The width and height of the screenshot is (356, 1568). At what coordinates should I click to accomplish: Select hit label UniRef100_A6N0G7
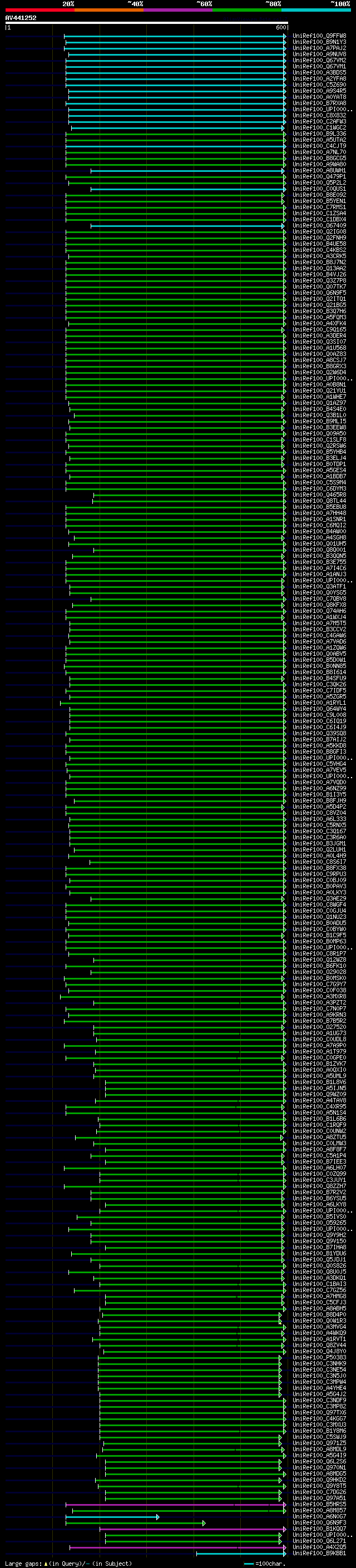319,1516
